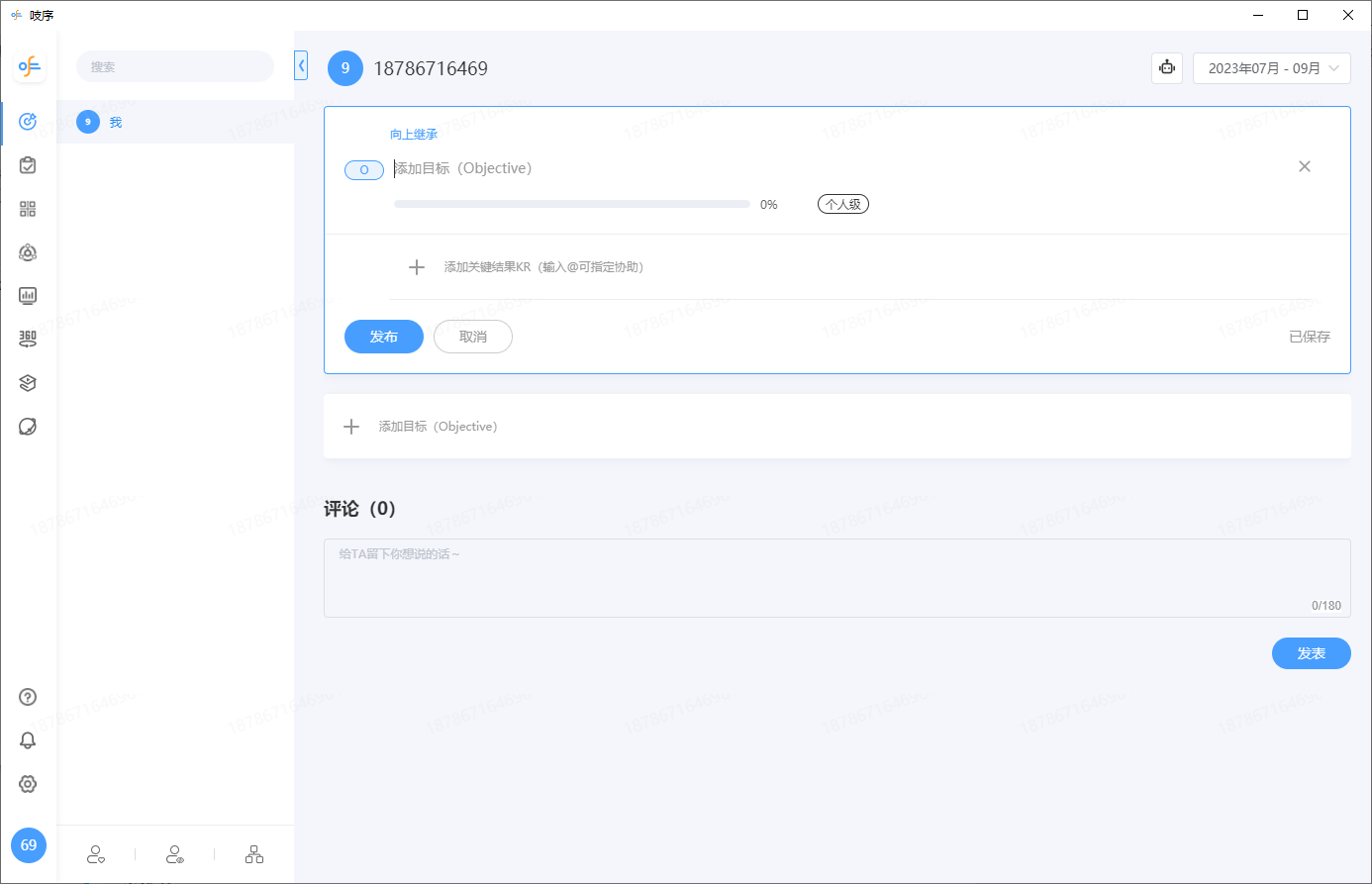Click the objective progress bar at 0%
The height and width of the screenshot is (884, 1372).
tap(572, 204)
